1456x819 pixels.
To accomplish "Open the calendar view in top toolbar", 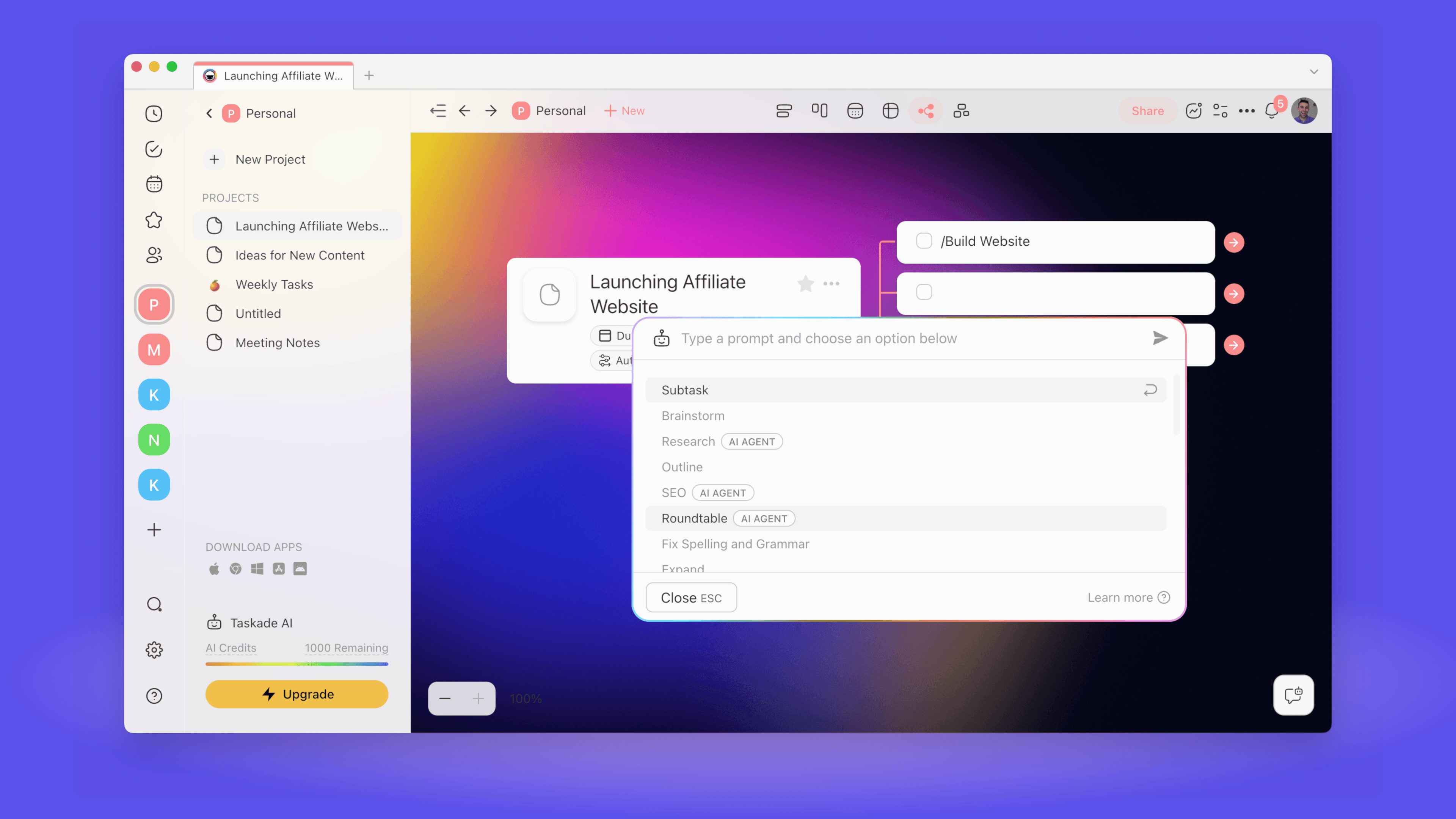I will pos(855,111).
